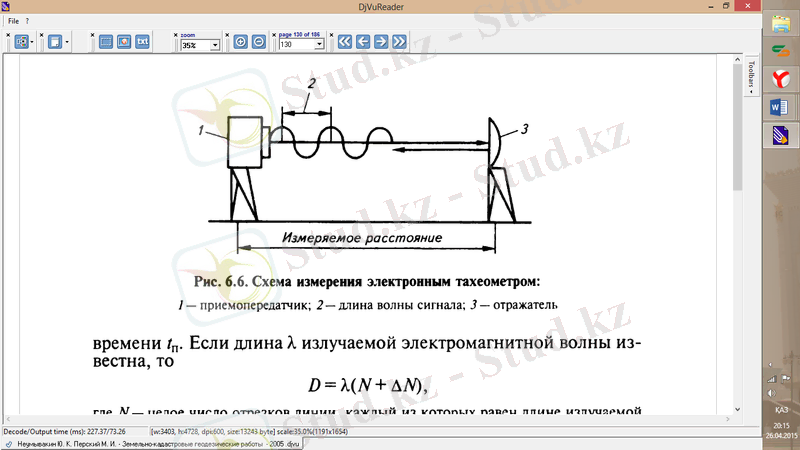Screen dimensions: 800x450
Task: Open File Explorer from the taskbar
Action: pyautogui.click(x=781, y=24)
